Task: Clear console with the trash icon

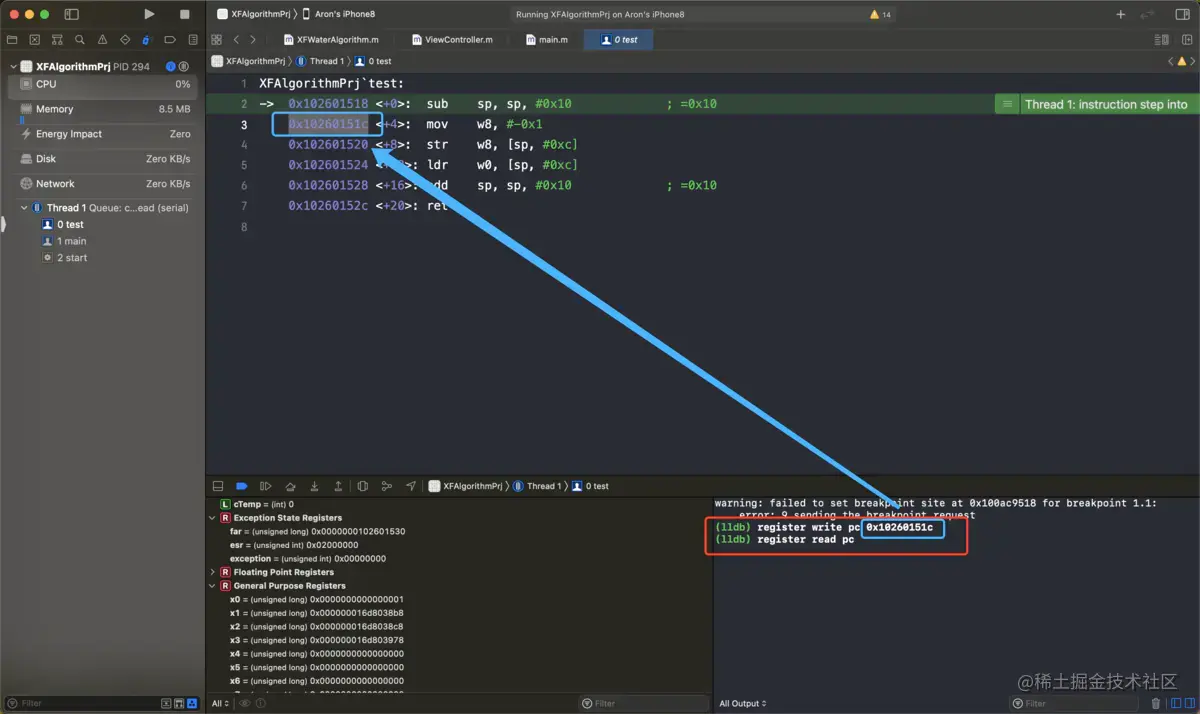Action: pos(1156,703)
